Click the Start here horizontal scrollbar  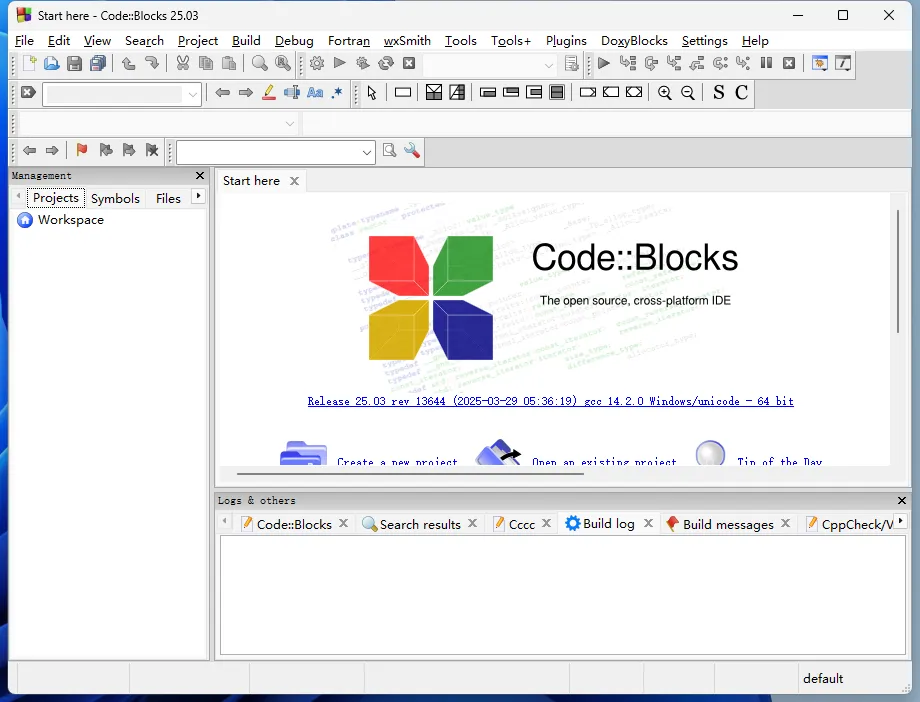pyautogui.click(x=410, y=473)
